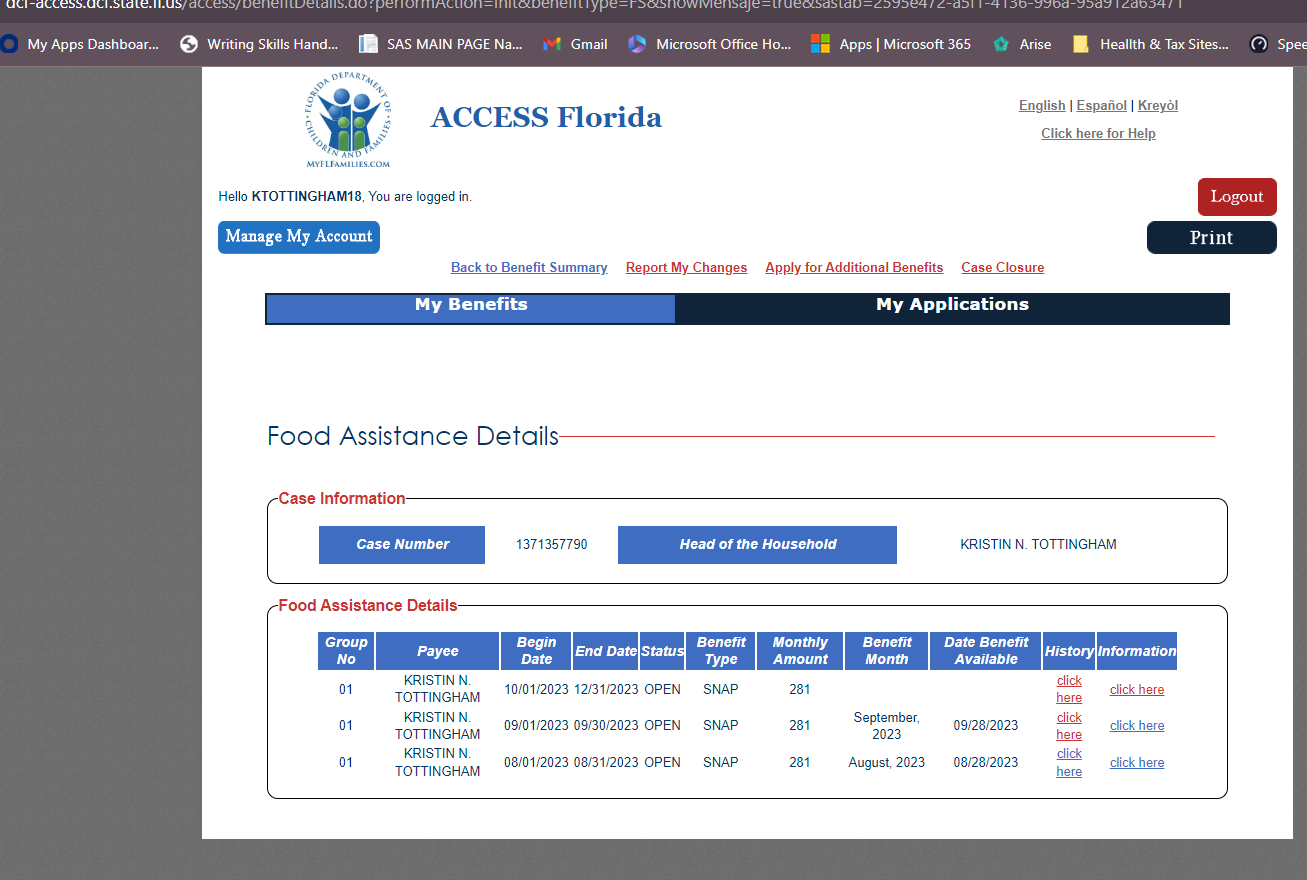The height and width of the screenshot is (880, 1307).
Task: Open the Arise bookmark
Action: 1021,44
